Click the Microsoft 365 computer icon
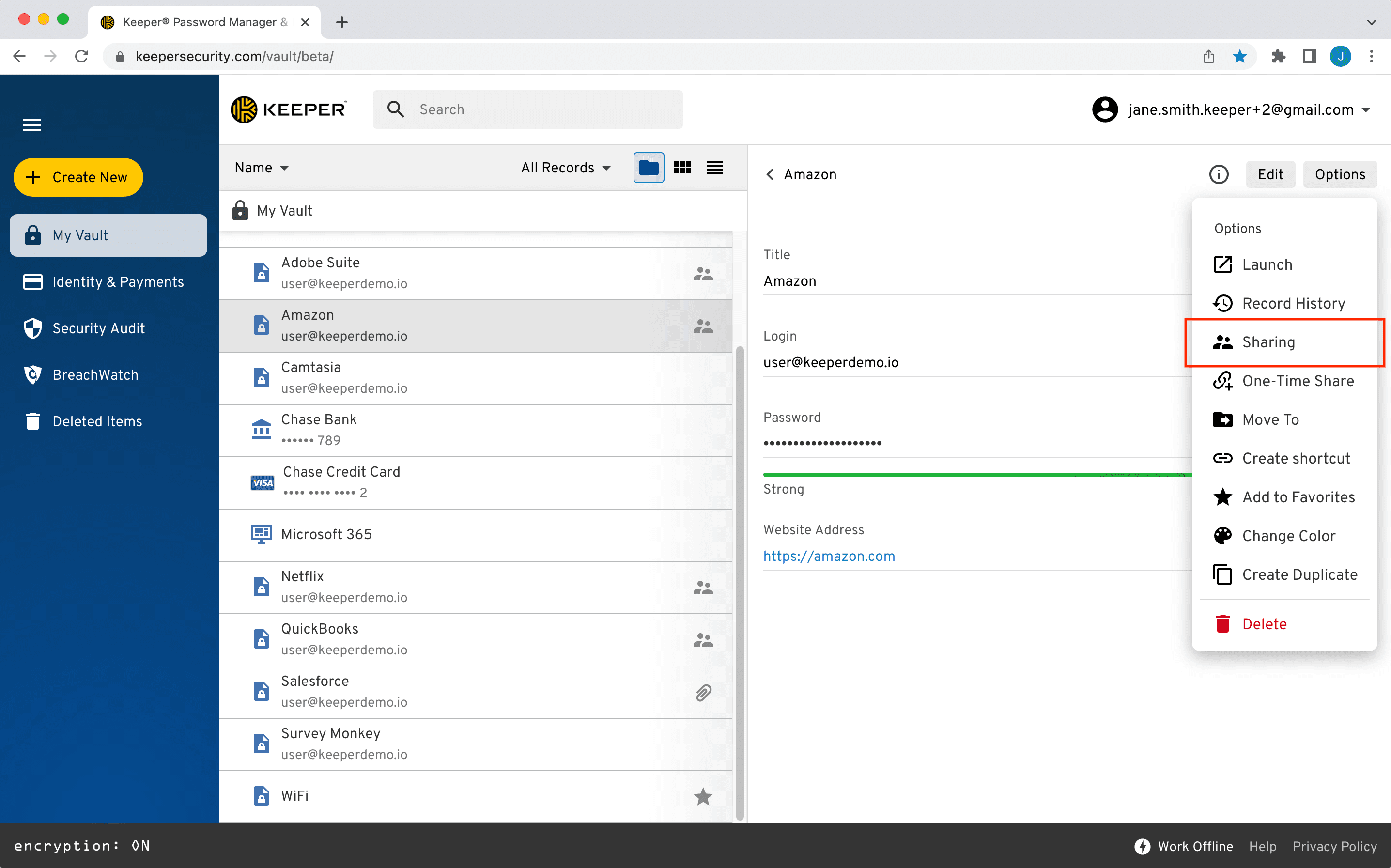 pyautogui.click(x=261, y=534)
